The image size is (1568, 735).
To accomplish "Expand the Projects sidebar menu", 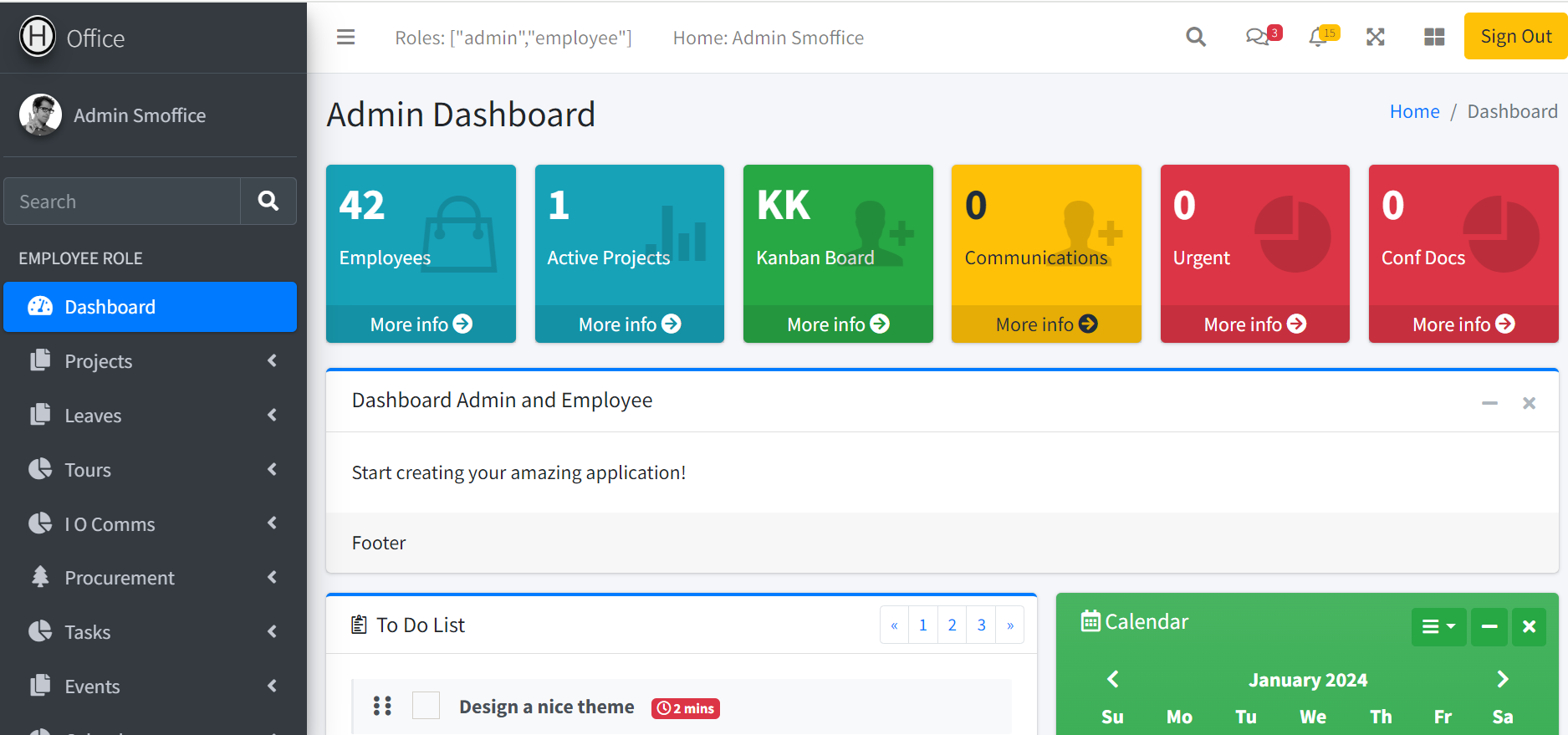I will 151,361.
